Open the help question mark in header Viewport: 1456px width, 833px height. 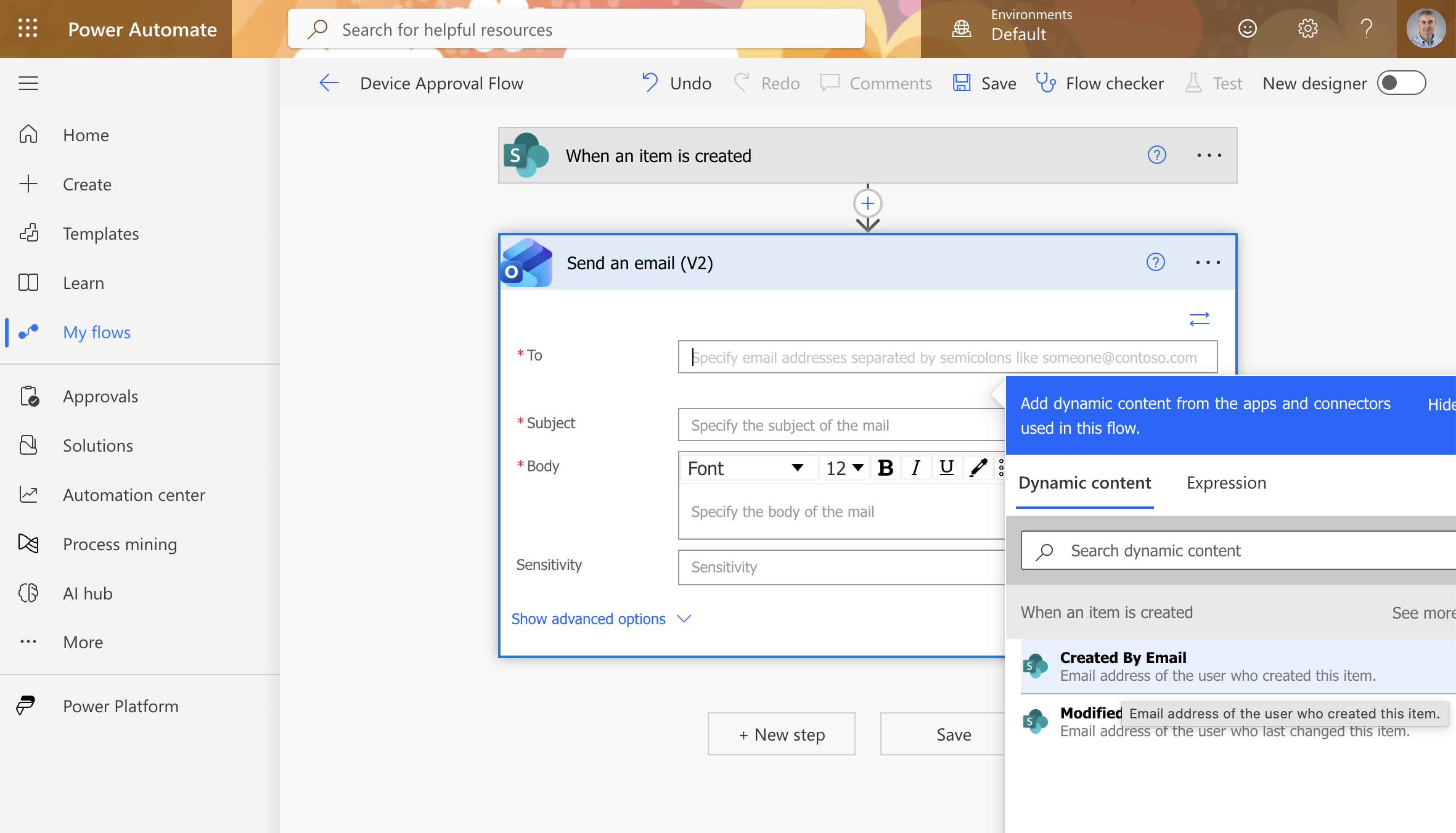pyautogui.click(x=1367, y=28)
